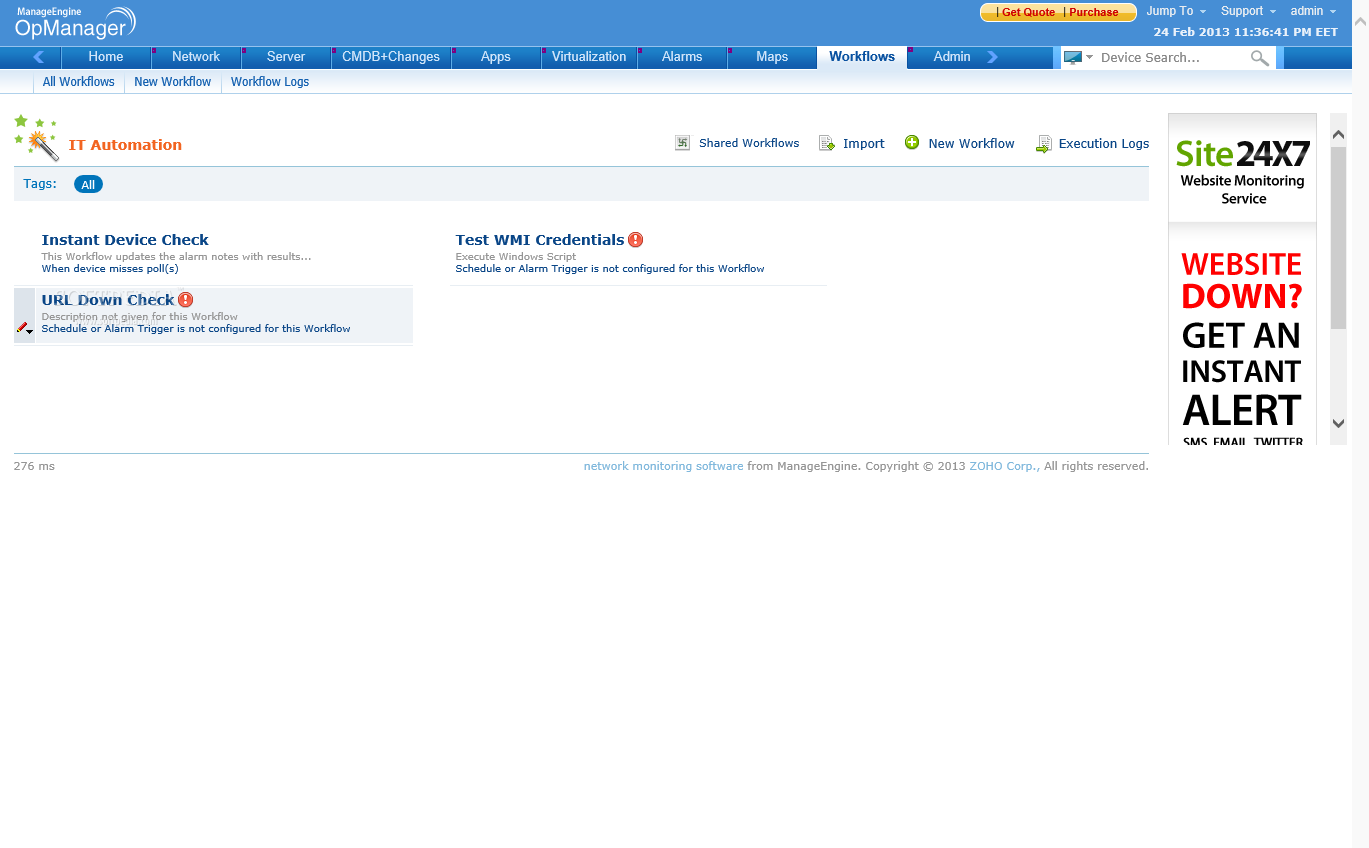This screenshot has height=848, width=1369.
Task: Click the ad panel scroll-up arrow
Action: click(x=1339, y=133)
